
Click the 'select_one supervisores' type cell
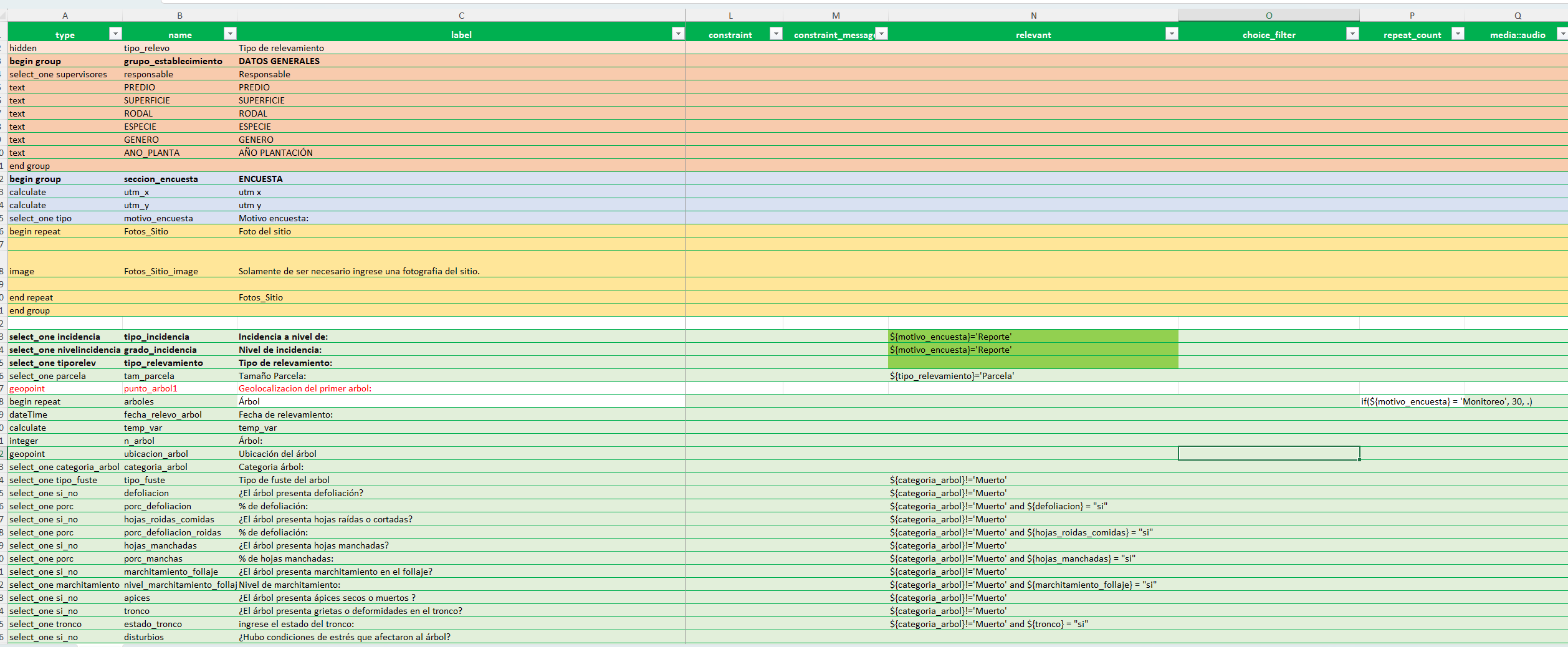[x=65, y=74]
